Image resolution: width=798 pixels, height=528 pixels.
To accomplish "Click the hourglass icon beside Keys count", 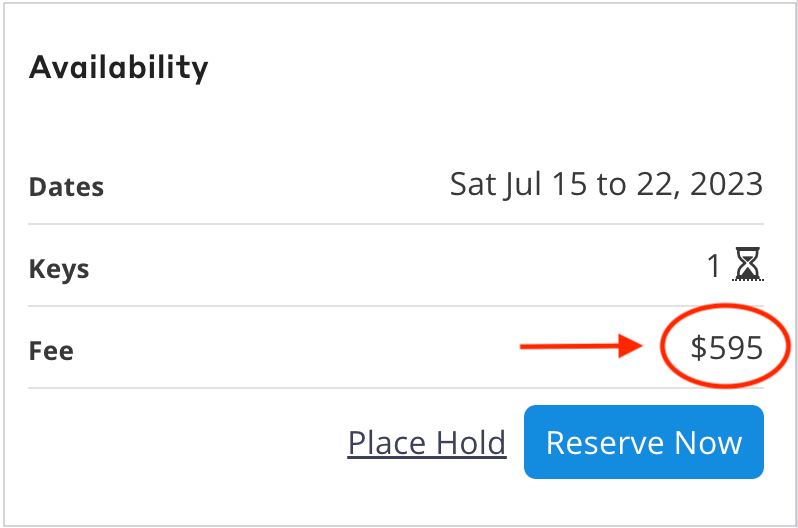I will (x=748, y=266).
